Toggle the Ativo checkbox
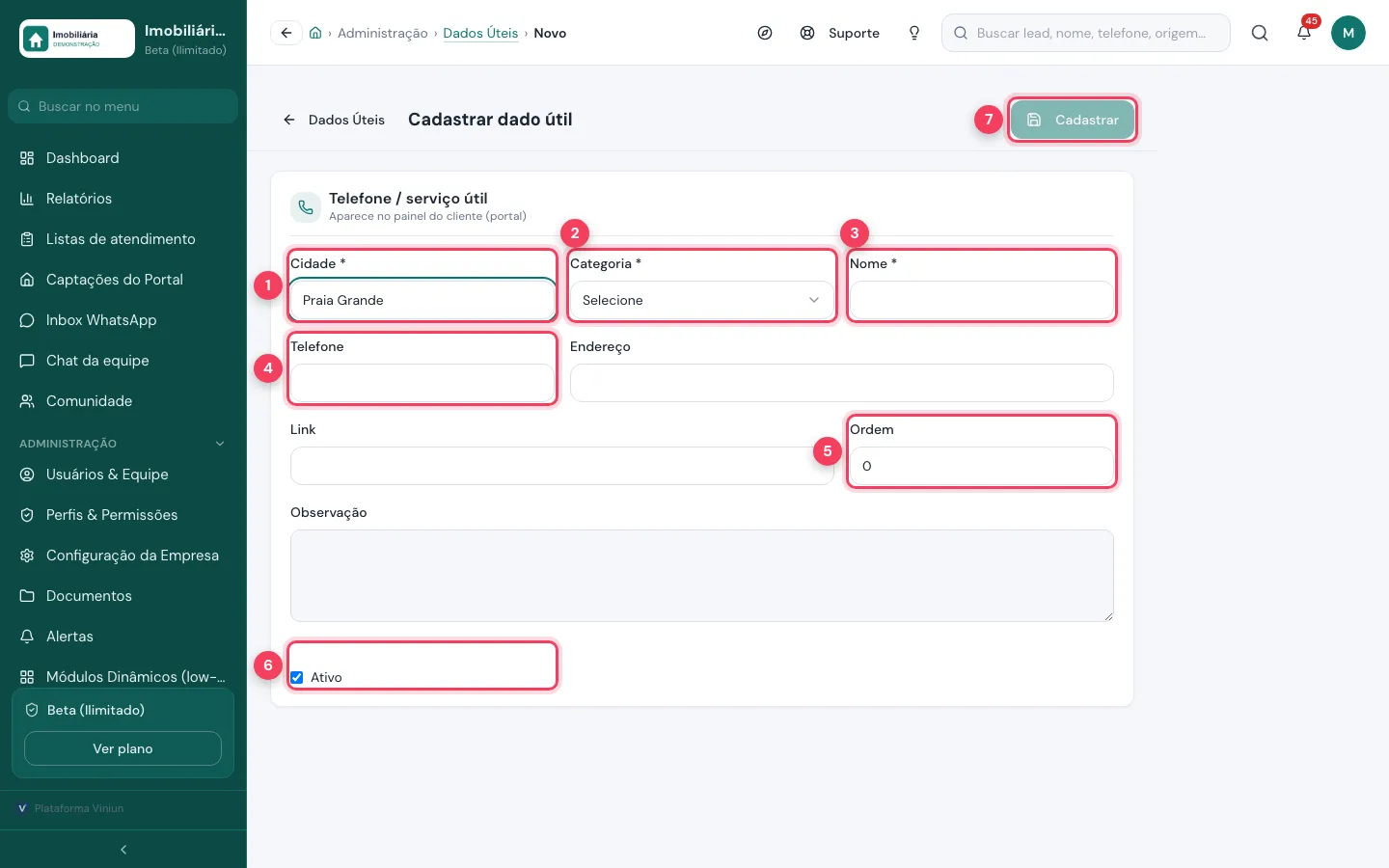1389x868 pixels. pyautogui.click(x=297, y=677)
